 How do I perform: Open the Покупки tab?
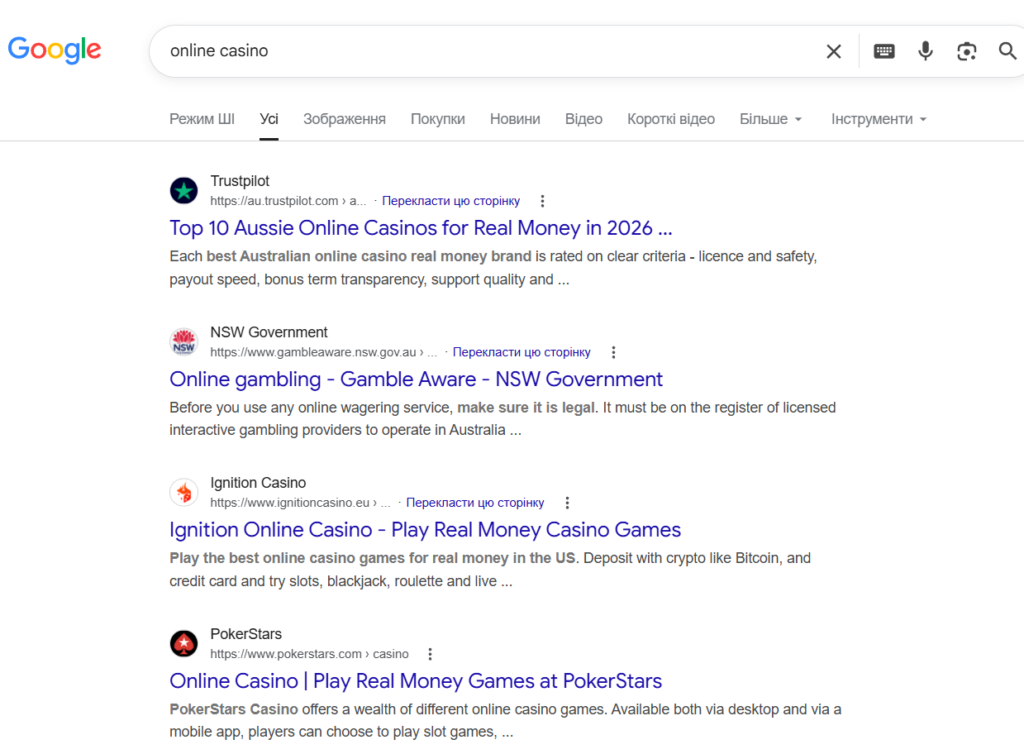438,119
